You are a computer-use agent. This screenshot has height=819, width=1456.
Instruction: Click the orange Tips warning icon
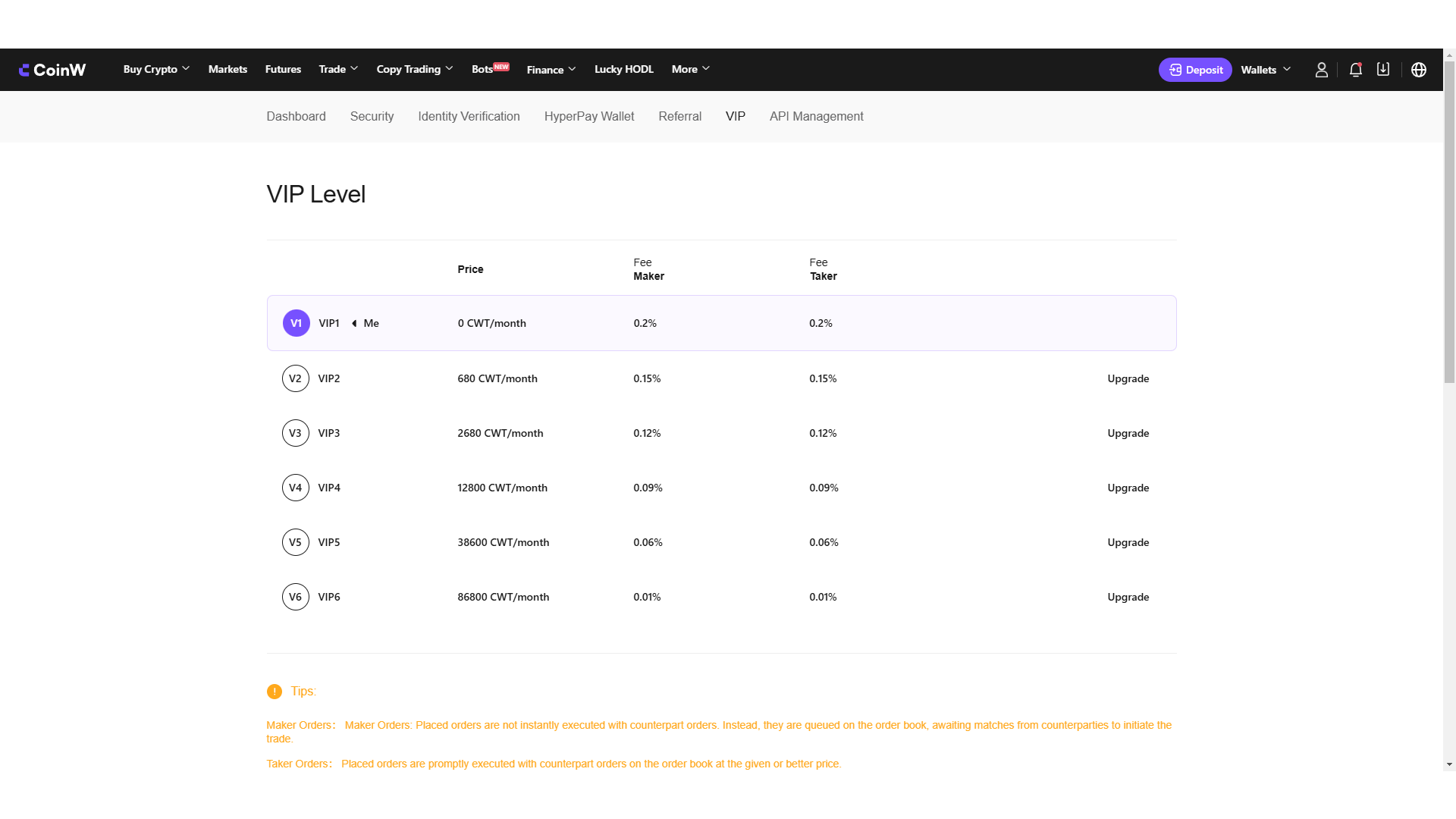click(275, 692)
